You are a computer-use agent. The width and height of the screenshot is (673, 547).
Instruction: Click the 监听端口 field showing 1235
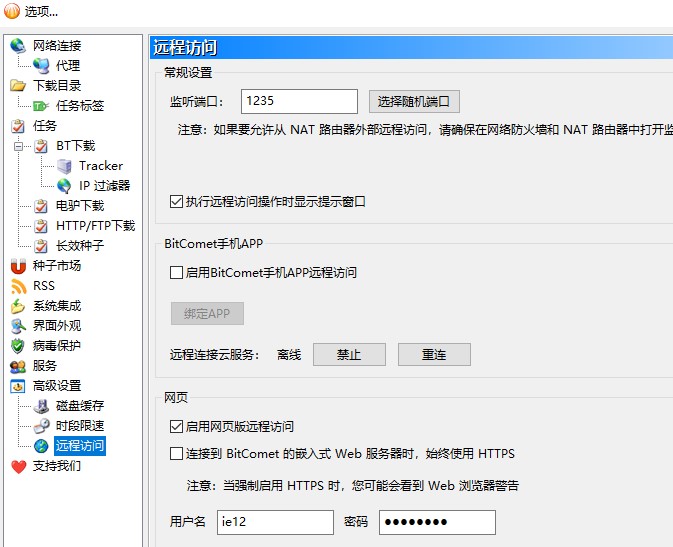[x=299, y=101]
